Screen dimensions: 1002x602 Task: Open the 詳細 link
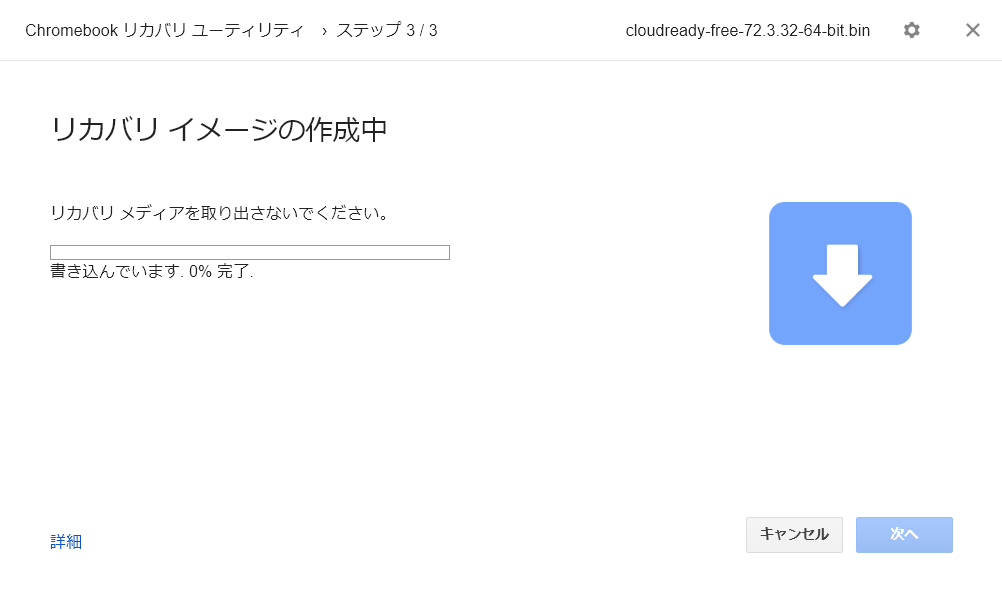coord(66,541)
